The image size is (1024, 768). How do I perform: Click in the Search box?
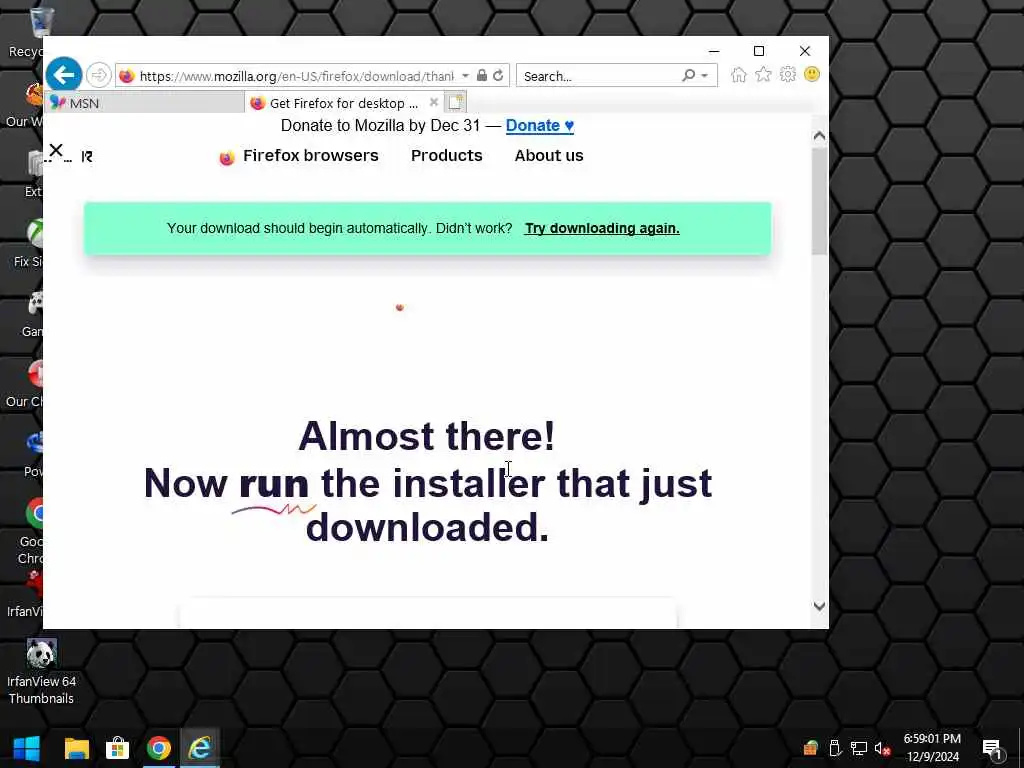point(598,76)
